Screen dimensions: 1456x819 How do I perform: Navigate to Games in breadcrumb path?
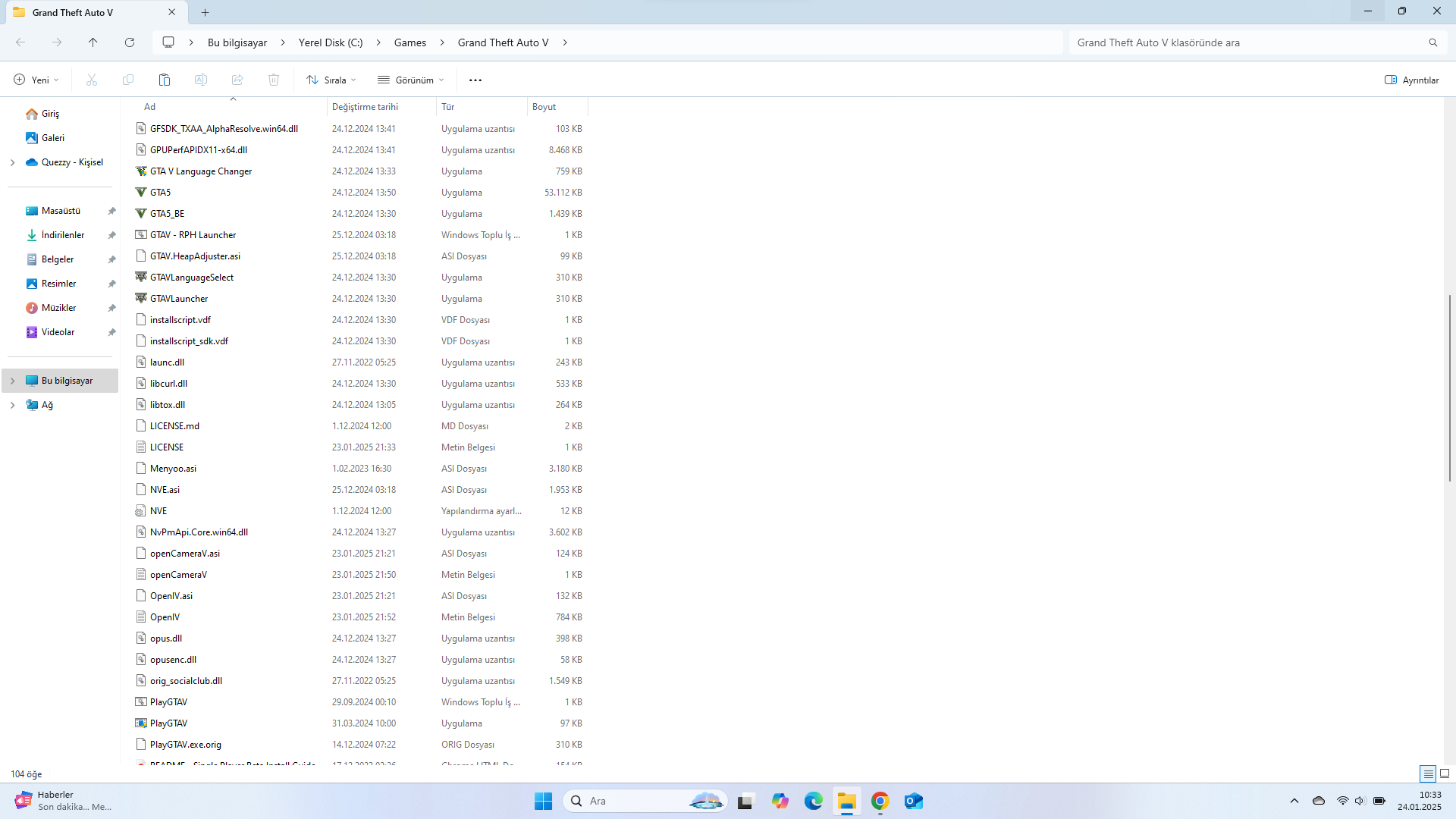click(409, 42)
